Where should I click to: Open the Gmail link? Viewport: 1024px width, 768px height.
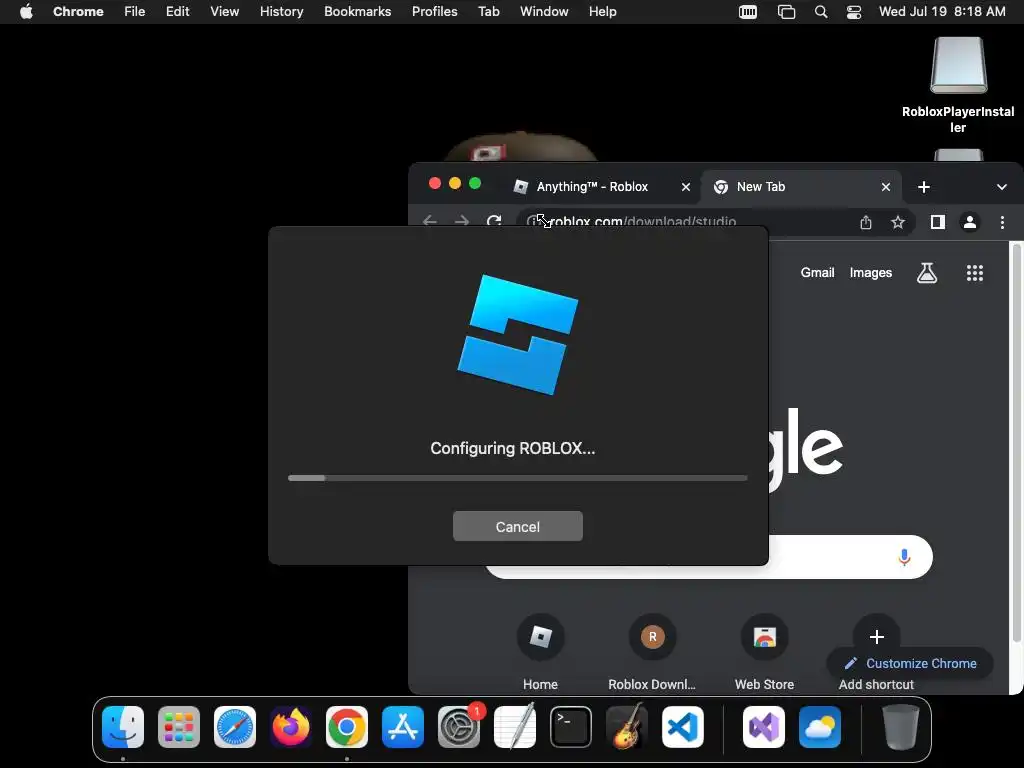(x=817, y=273)
